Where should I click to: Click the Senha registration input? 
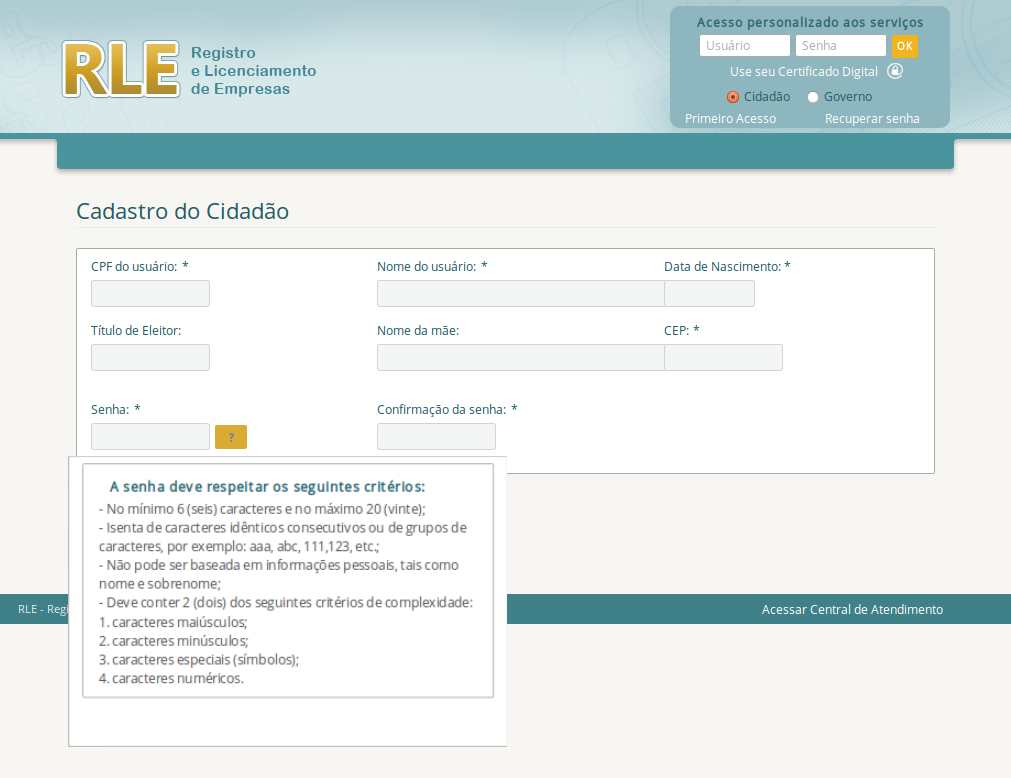(x=150, y=436)
